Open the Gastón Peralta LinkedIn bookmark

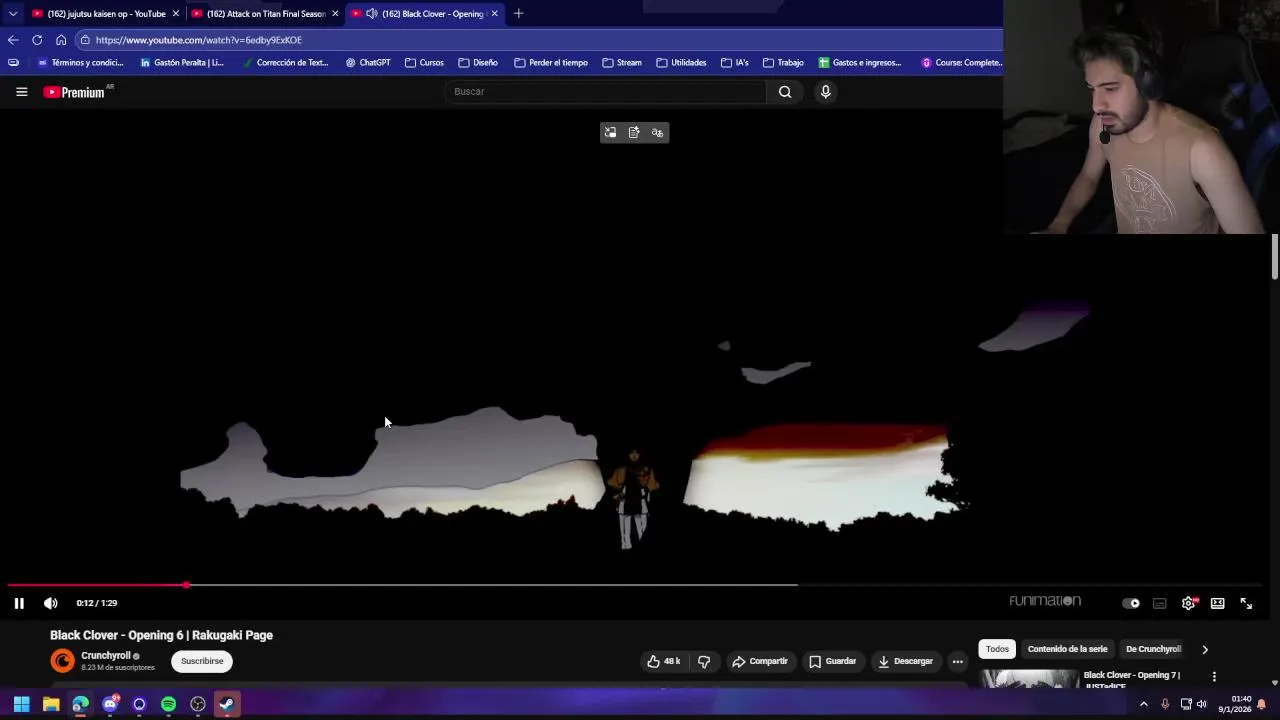pyautogui.click(x=182, y=63)
